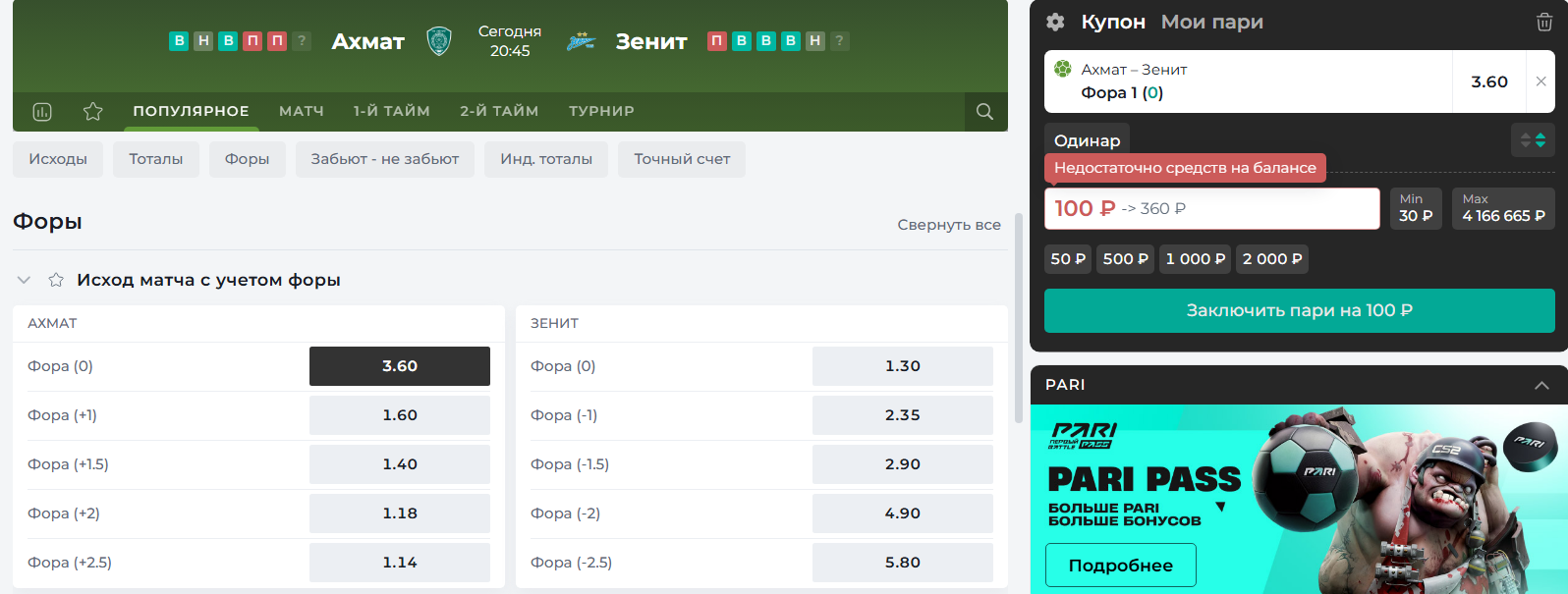Click PARI PASS banner image
The image size is (1568, 594).
(x=1299, y=500)
